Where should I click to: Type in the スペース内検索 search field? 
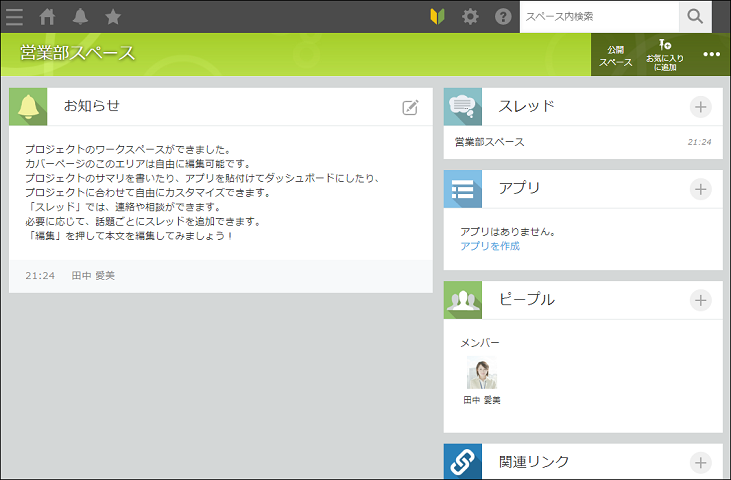click(598, 16)
